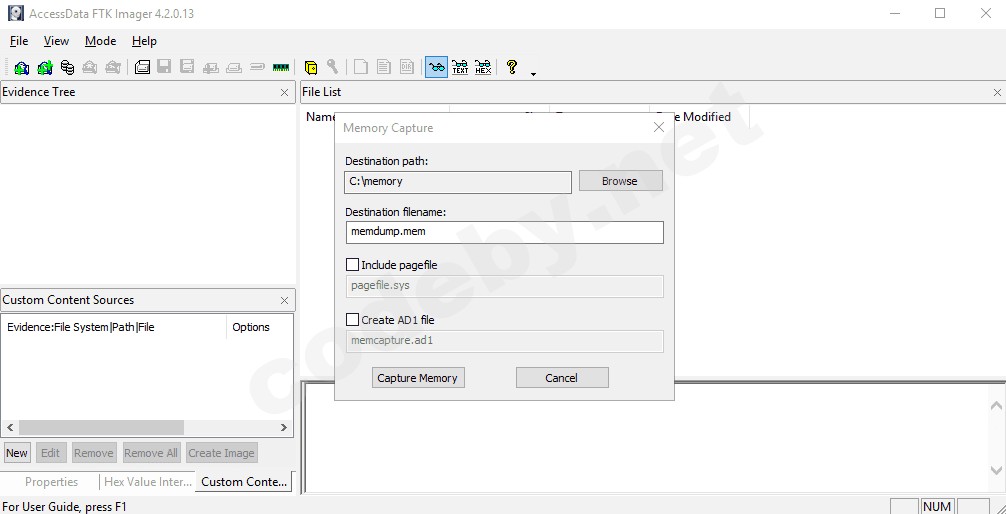Click the Destination path field showing C:\memory
Screen dimensions: 1006x514
458,182
